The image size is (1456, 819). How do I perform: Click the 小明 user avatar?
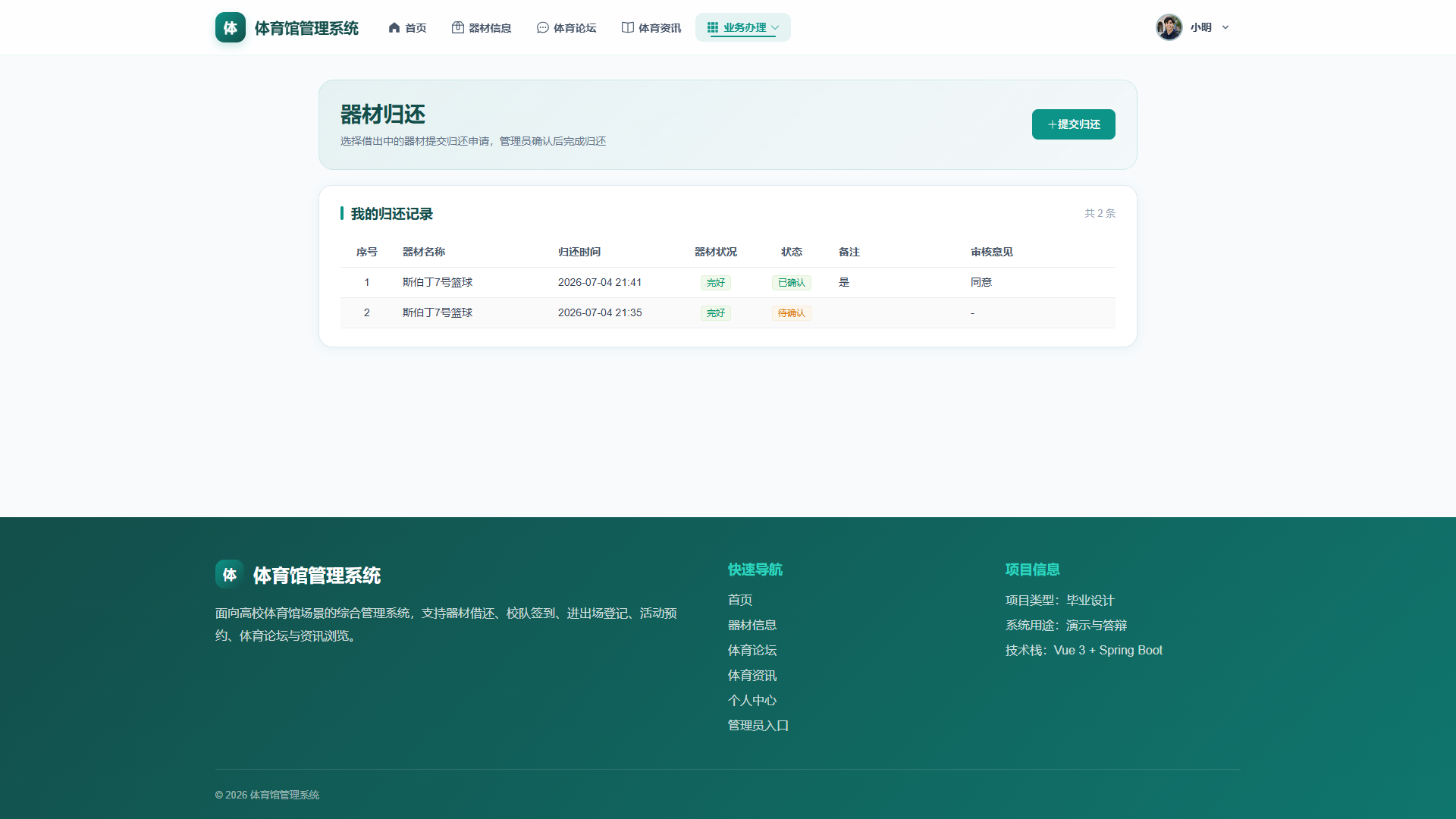tap(1169, 27)
